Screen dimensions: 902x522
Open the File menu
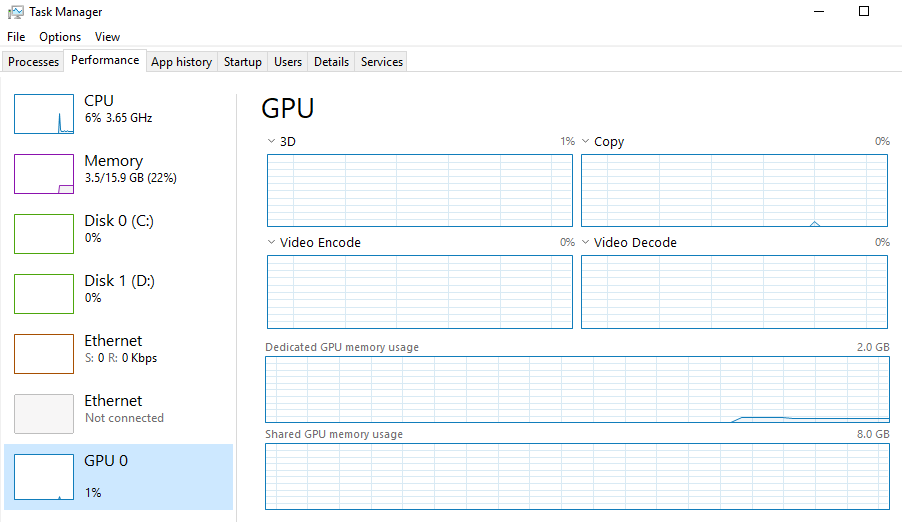pyautogui.click(x=16, y=37)
